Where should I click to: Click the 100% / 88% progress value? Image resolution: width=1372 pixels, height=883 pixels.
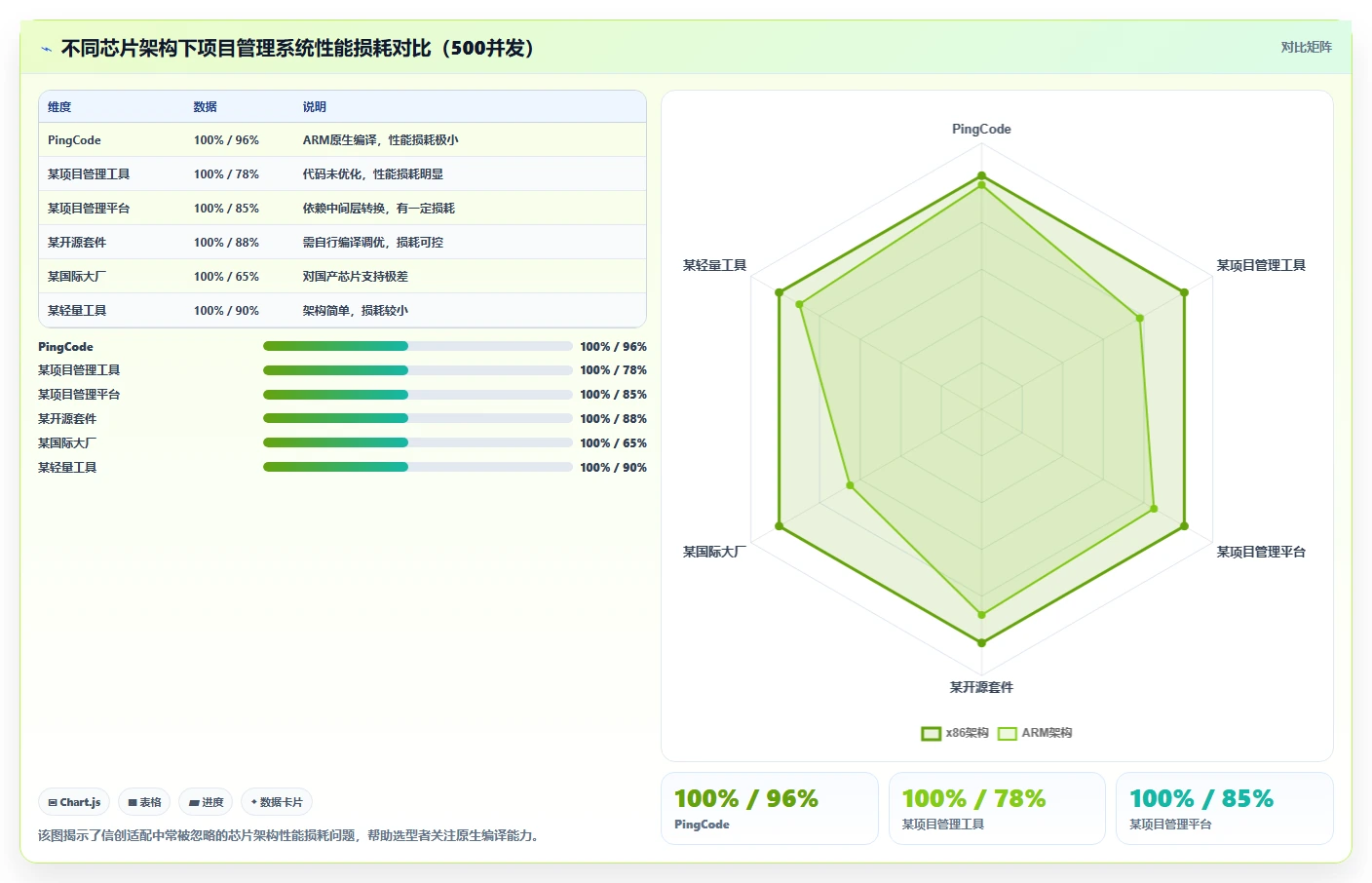pyautogui.click(x=613, y=419)
